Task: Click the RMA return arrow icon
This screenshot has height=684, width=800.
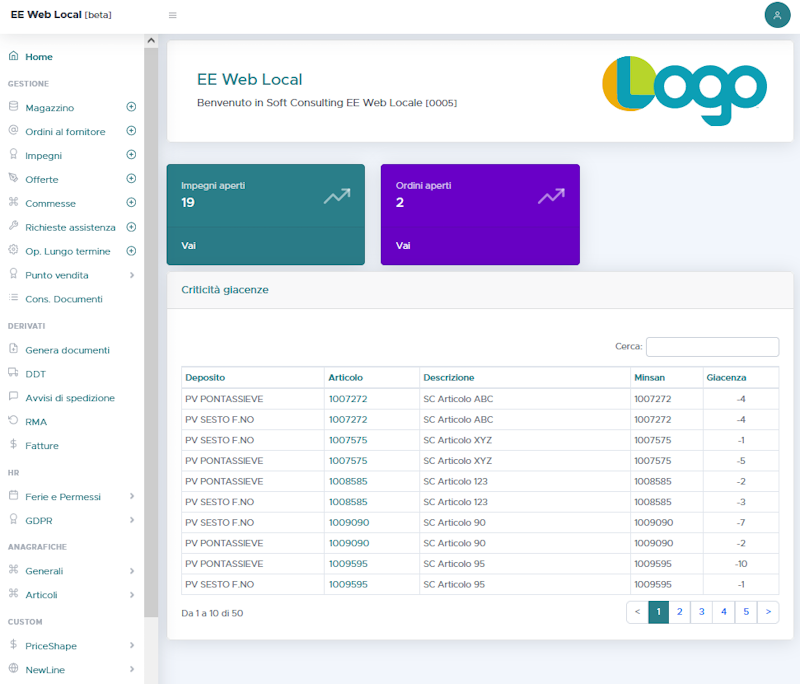Action: tap(13, 421)
